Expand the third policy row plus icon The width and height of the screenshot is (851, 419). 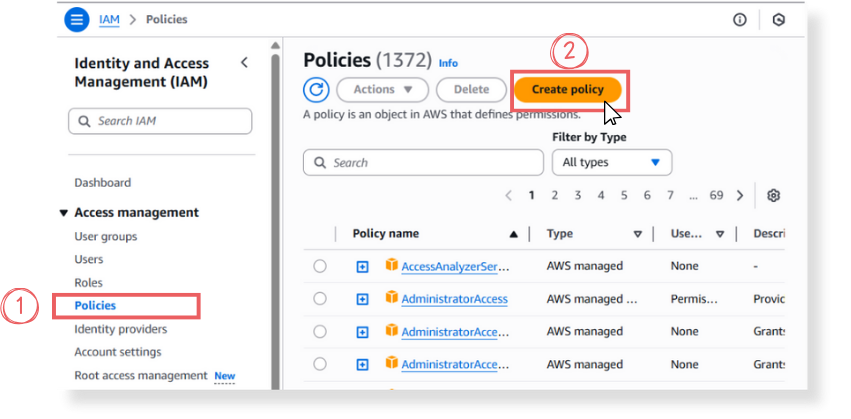click(x=363, y=332)
